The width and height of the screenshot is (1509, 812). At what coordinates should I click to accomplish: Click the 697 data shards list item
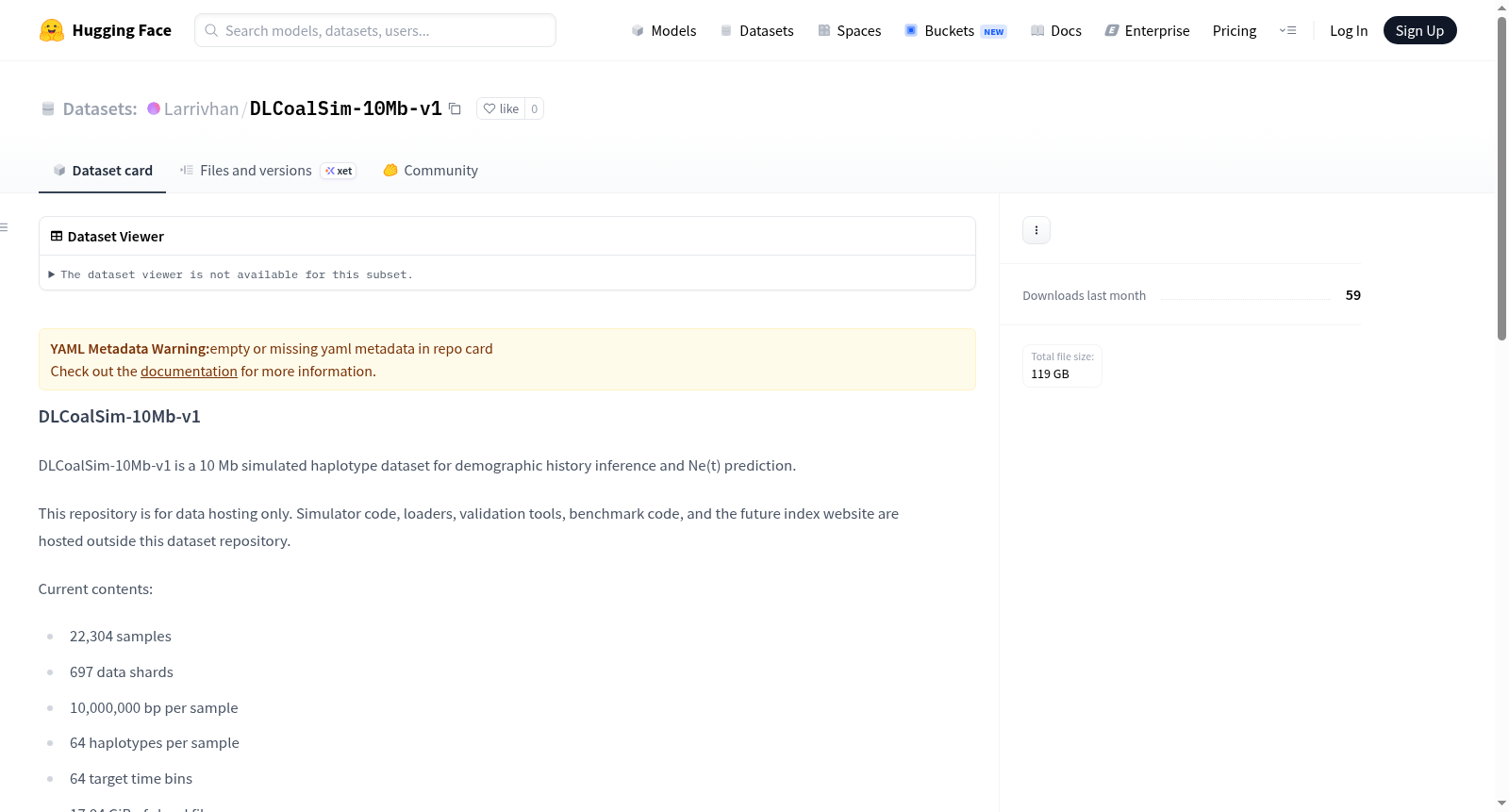pyautogui.click(x=122, y=672)
